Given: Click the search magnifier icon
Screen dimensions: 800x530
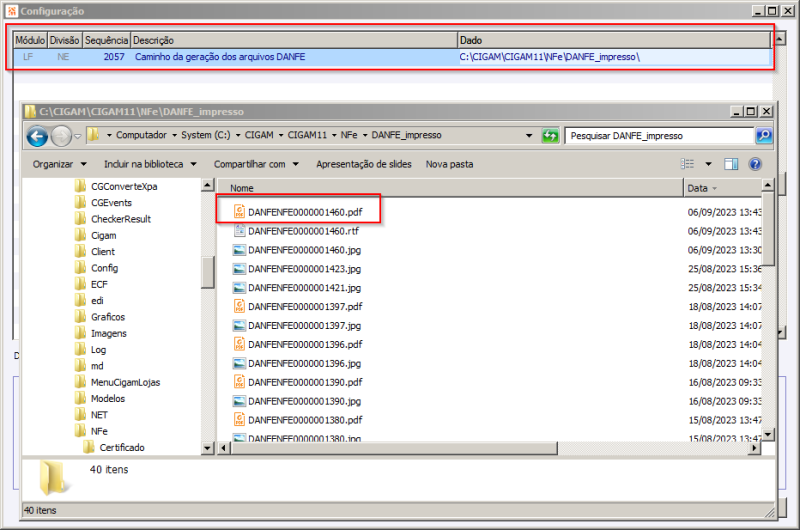Looking at the screenshot, I should click(764, 136).
